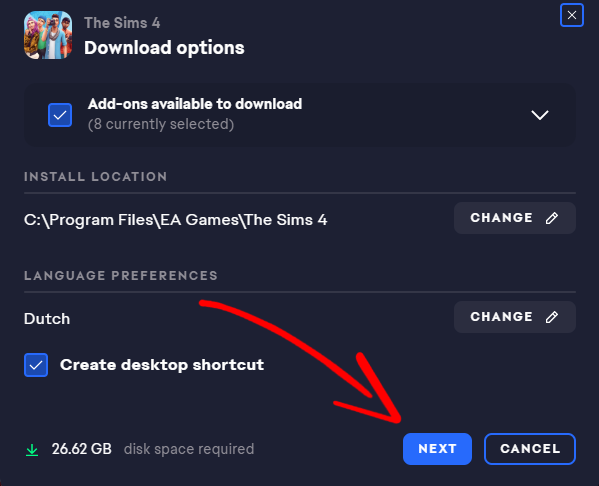Click the Add-ons available to download title
The width and height of the screenshot is (599, 486).
tap(195, 104)
